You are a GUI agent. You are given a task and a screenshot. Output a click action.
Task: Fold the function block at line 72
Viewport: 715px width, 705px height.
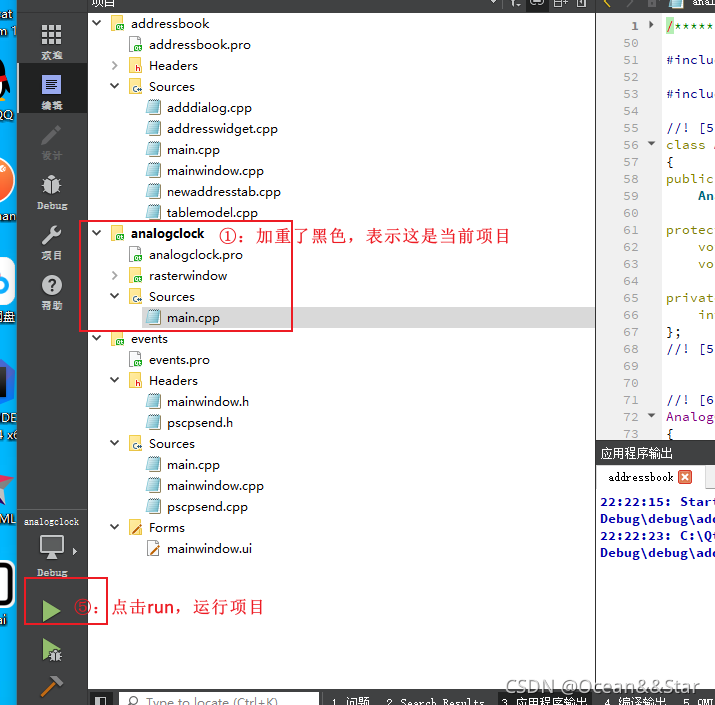coord(652,416)
